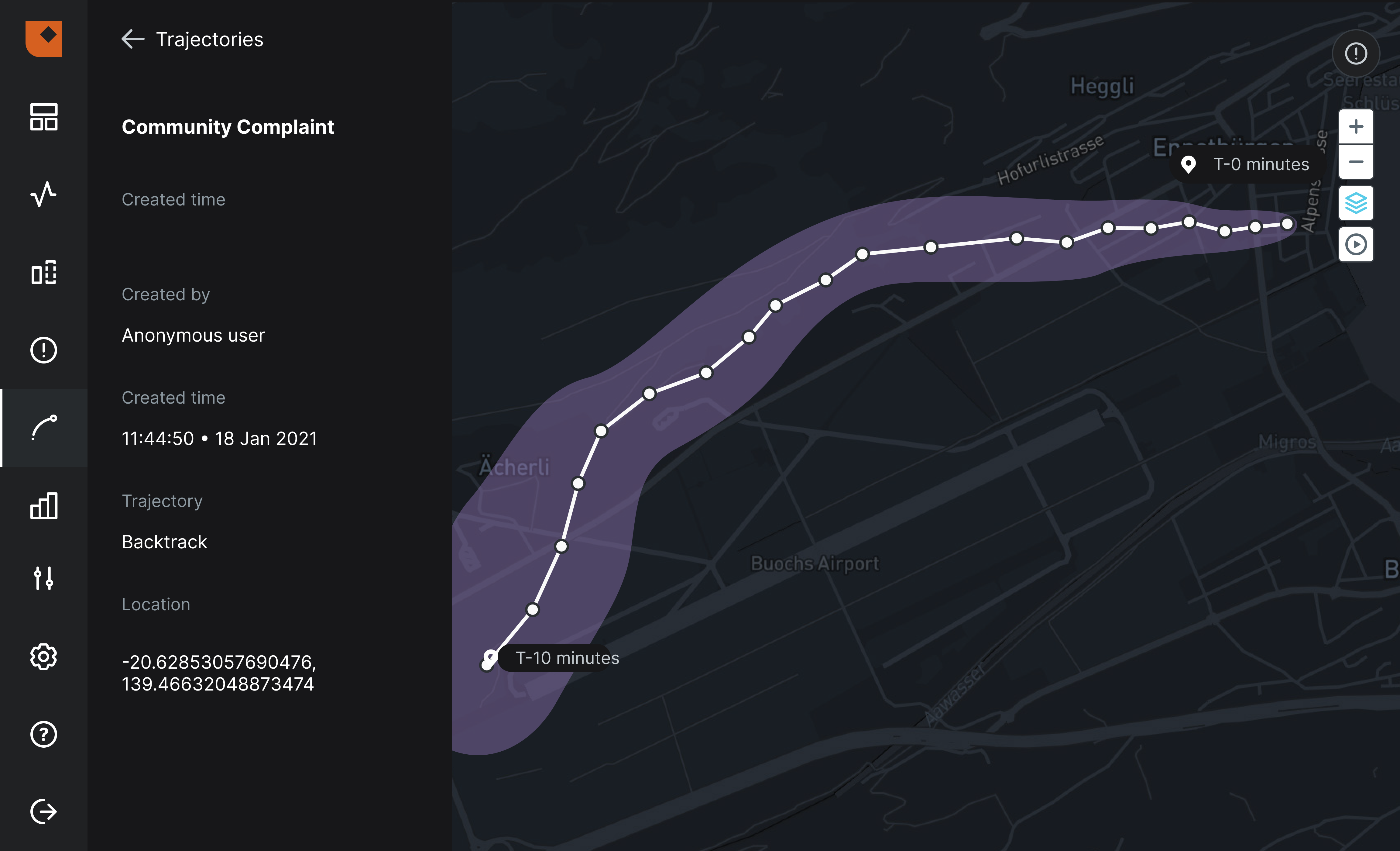Click the logout icon in sidebar
This screenshot has width=1400, height=851.
coord(44,811)
